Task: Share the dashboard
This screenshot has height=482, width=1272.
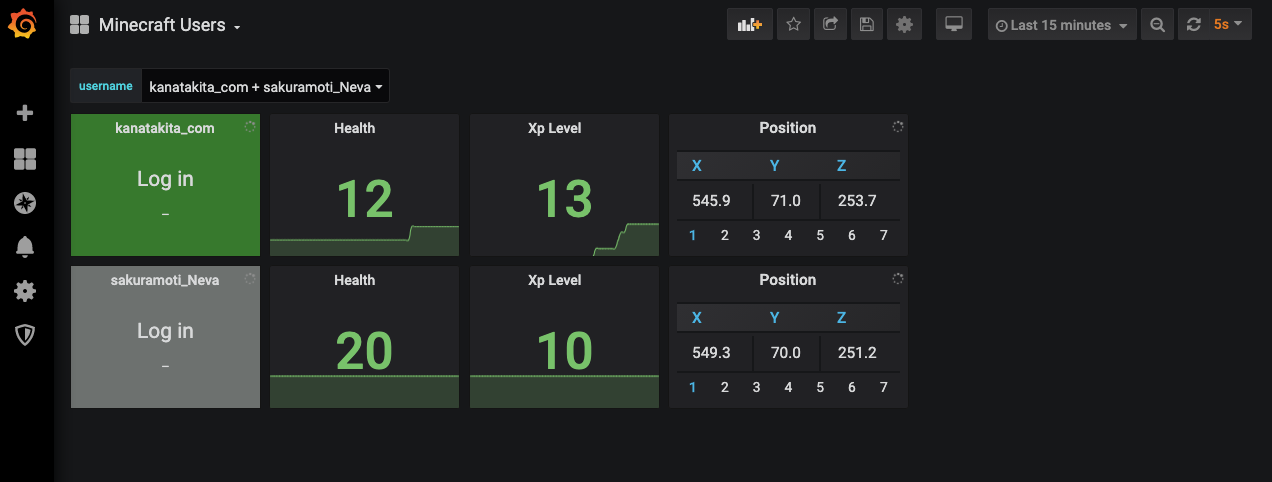Action: (x=830, y=25)
